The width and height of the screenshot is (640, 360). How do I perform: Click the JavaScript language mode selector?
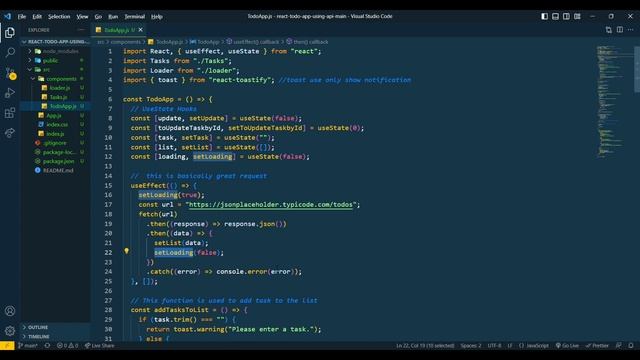[534, 345]
